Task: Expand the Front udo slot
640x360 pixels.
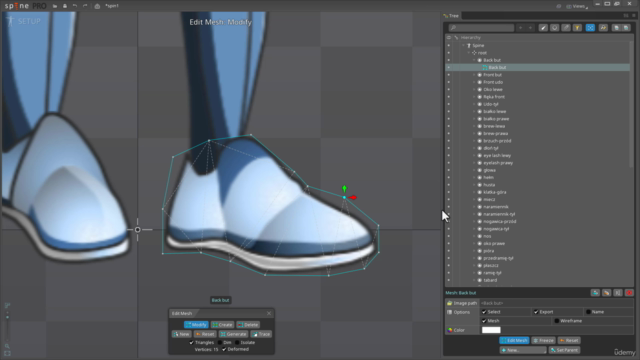Action: click(x=474, y=82)
